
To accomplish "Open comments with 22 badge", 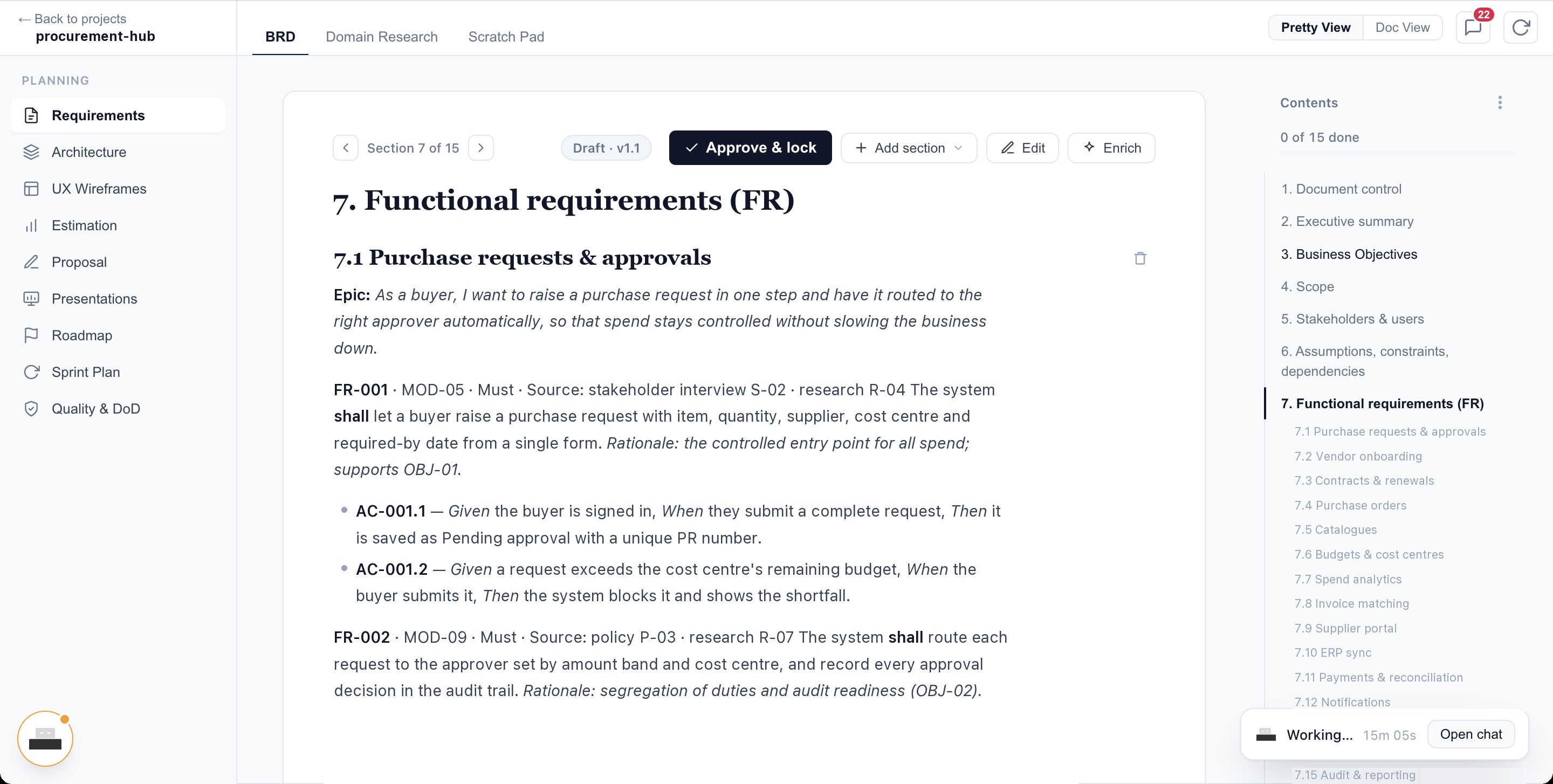I will (1473, 27).
